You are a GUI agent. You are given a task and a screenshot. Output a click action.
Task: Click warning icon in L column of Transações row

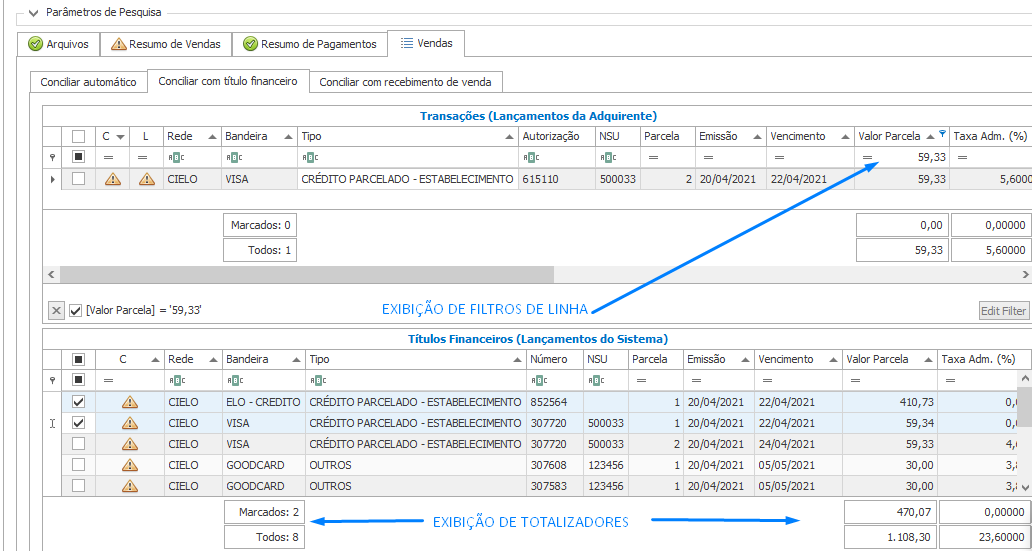[147, 179]
